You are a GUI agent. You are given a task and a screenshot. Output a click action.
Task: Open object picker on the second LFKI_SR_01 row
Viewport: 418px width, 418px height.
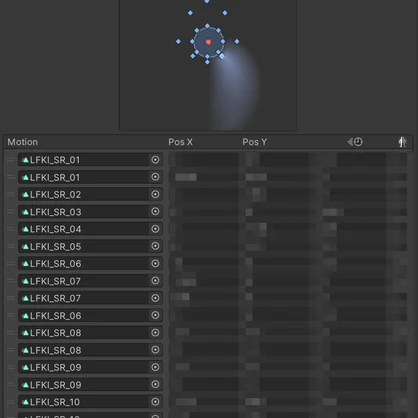tap(155, 177)
